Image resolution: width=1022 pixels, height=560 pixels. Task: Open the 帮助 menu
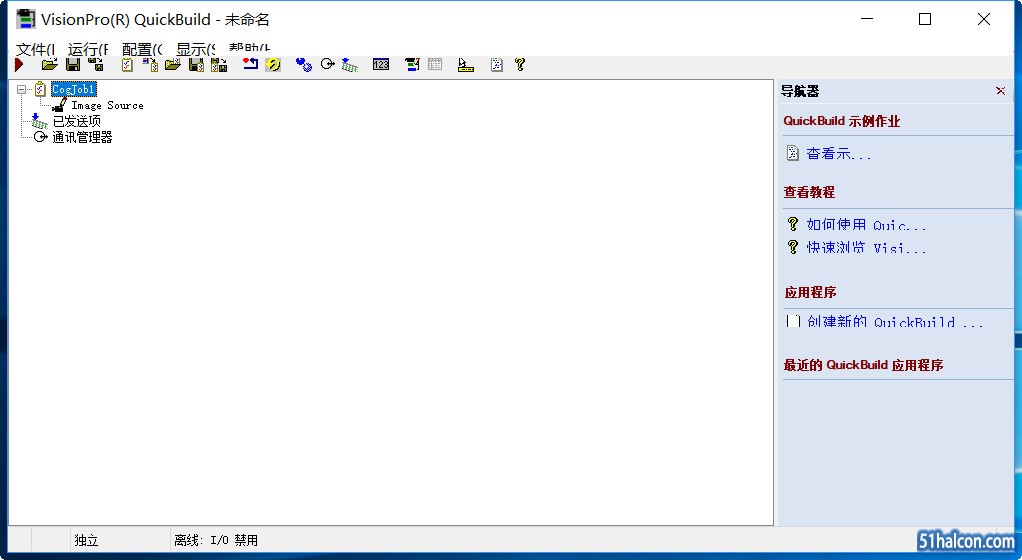coord(249,48)
